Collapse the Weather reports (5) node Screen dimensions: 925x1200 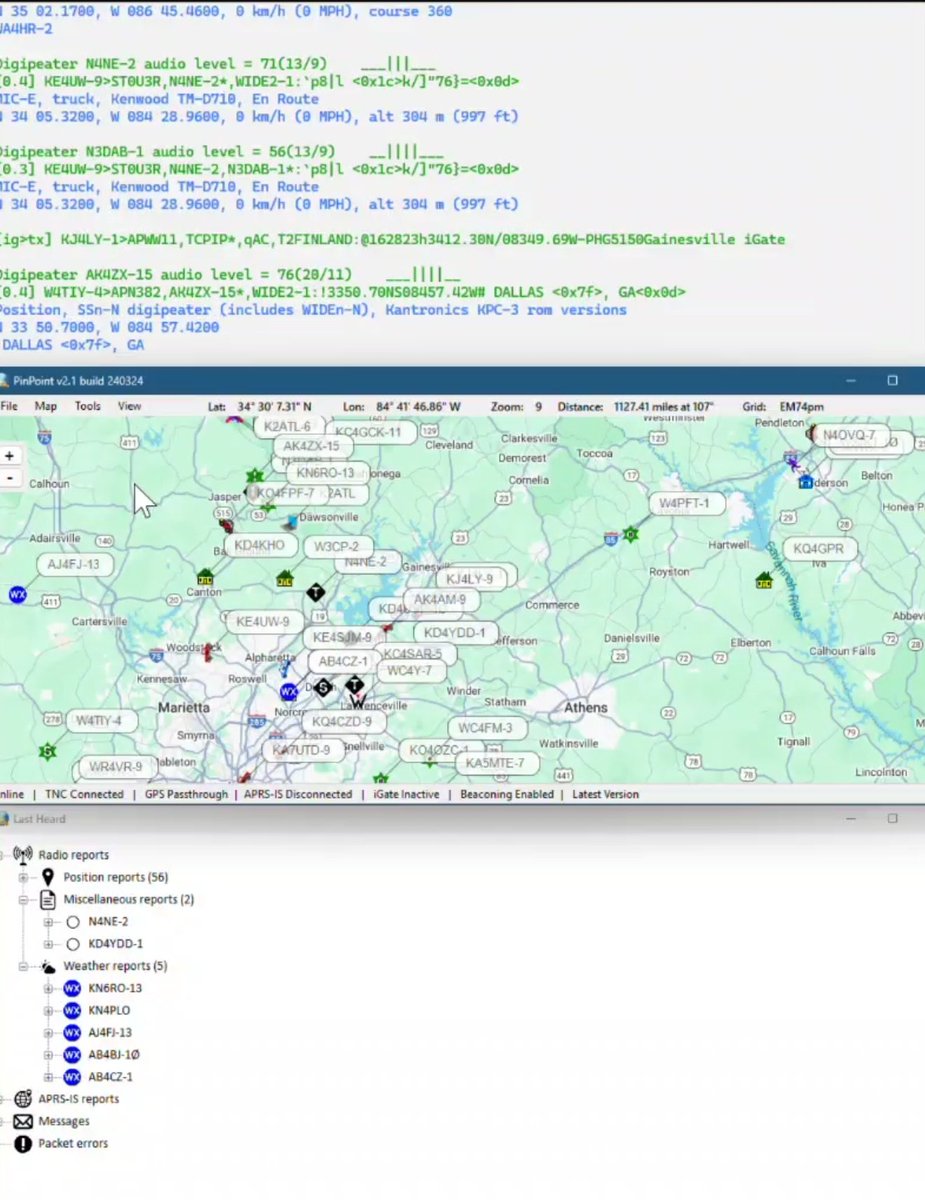pyautogui.click(x=23, y=967)
